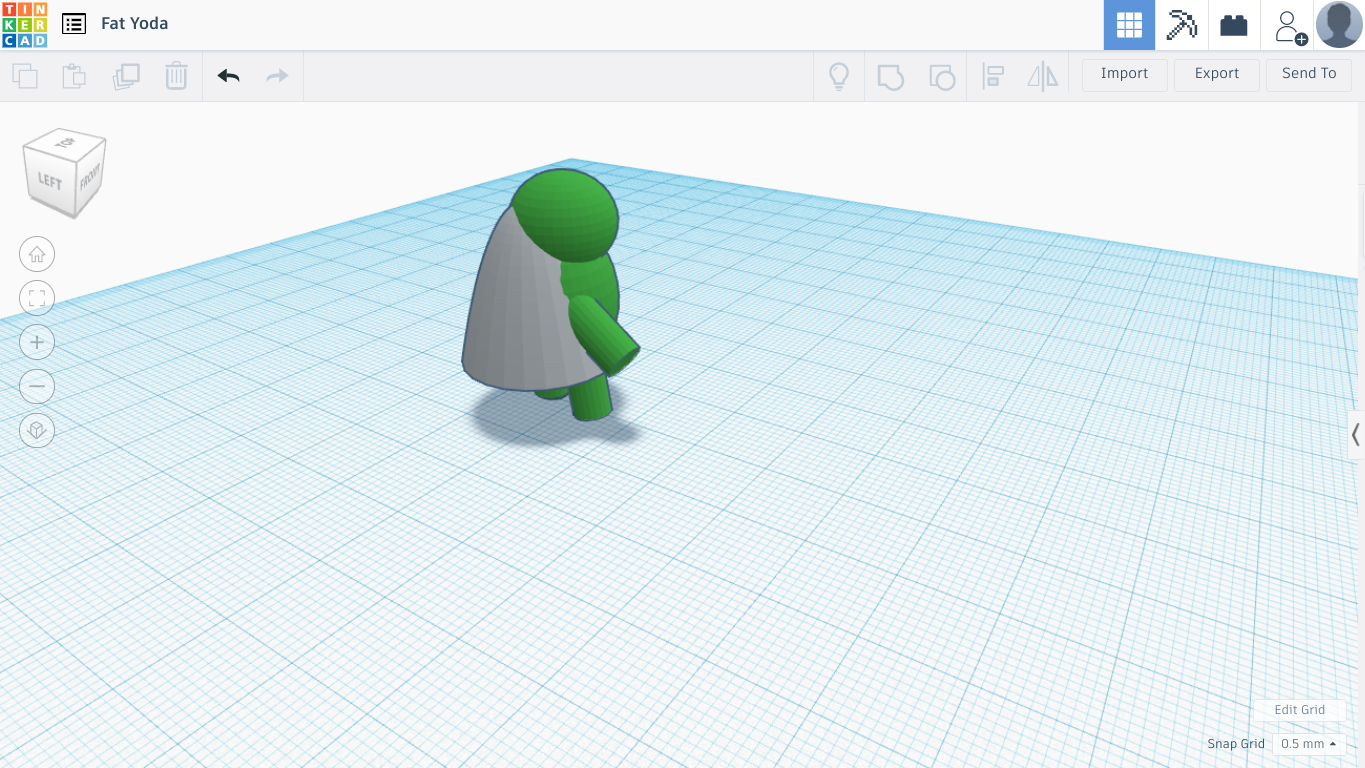
Task: Toggle the 3D editor grid view mode
Action: 1128,25
